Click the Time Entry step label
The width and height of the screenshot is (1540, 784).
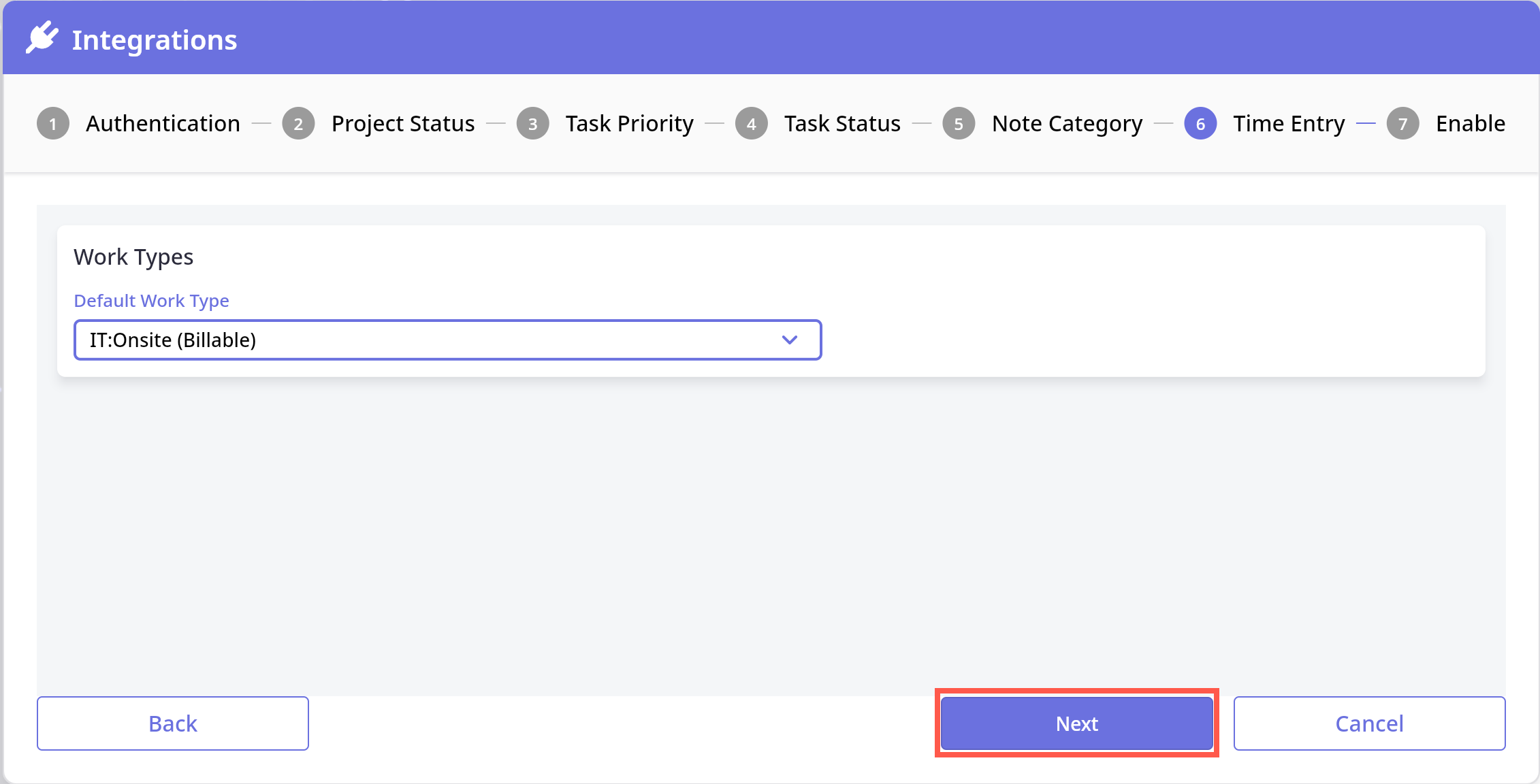click(1289, 124)
